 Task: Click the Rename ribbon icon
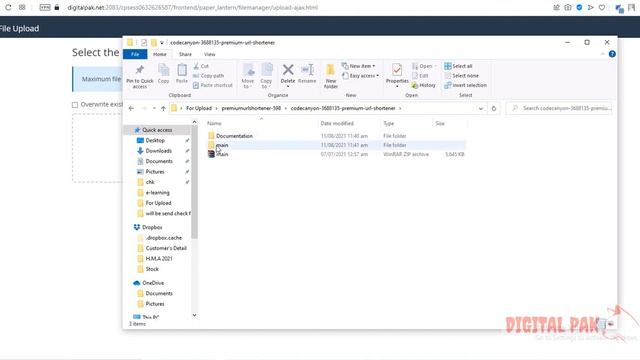[307, 69]
